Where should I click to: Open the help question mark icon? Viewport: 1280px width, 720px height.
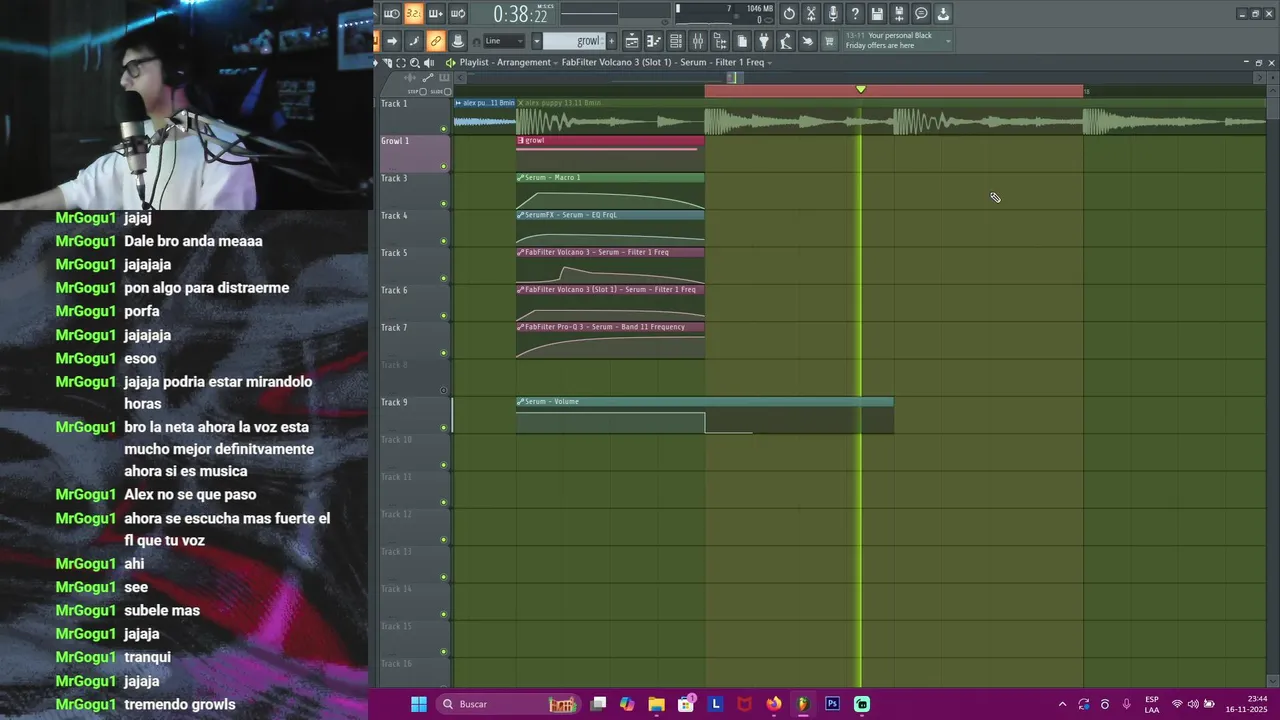point(855,14)
